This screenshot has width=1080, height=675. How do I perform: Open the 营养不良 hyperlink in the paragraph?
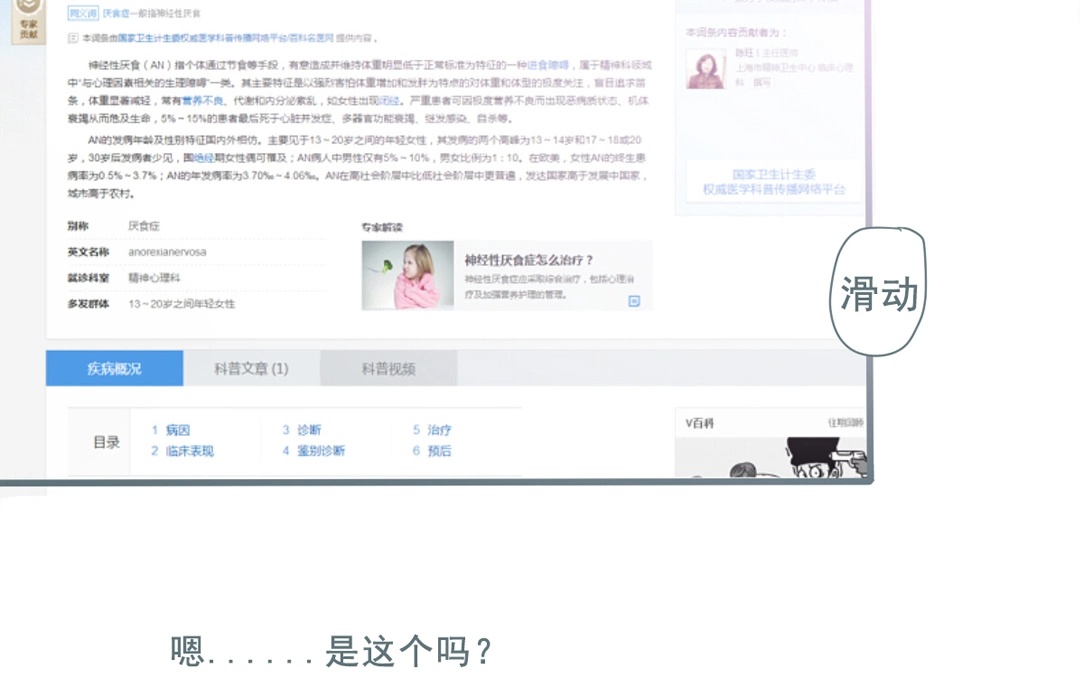click(203, 101)
